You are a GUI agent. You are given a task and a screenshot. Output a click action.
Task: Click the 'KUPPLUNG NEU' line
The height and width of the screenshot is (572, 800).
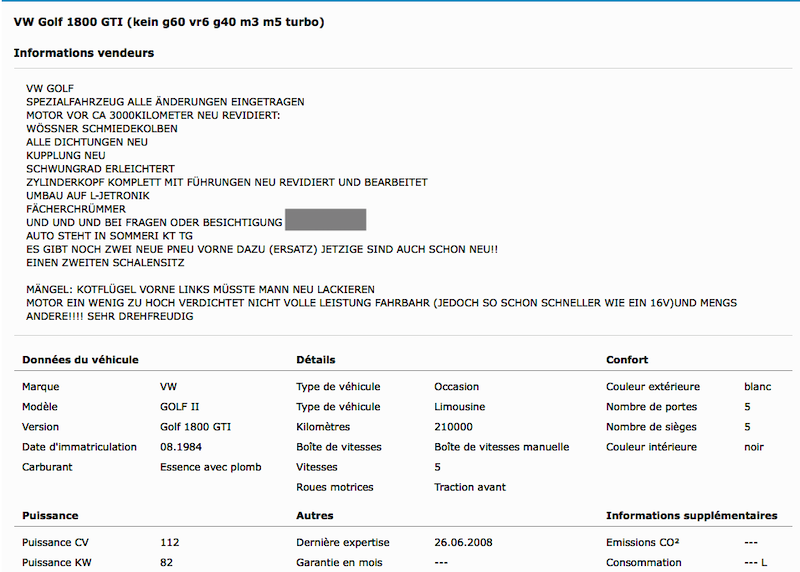click(x=66, y=156)
